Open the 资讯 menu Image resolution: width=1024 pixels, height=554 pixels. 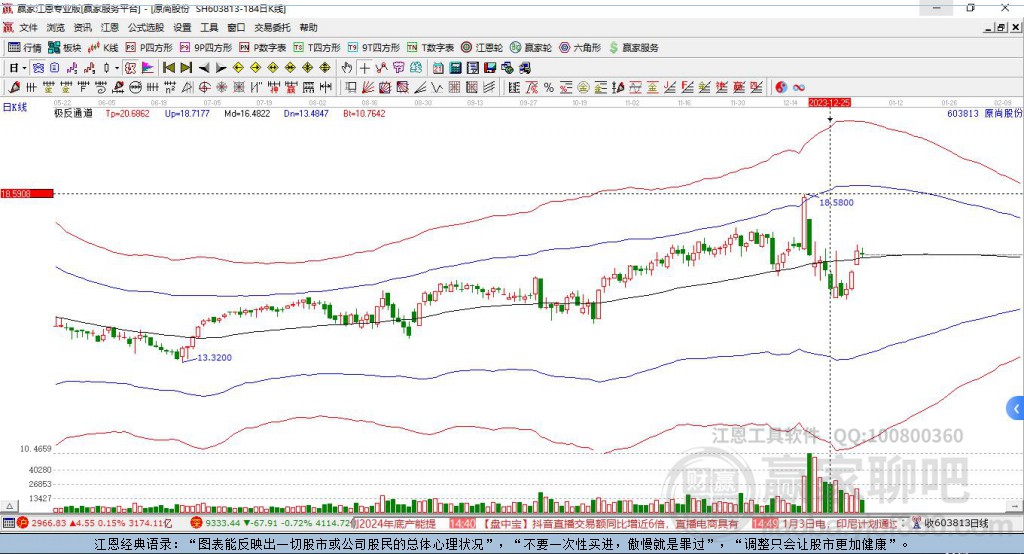coord(83,27)
